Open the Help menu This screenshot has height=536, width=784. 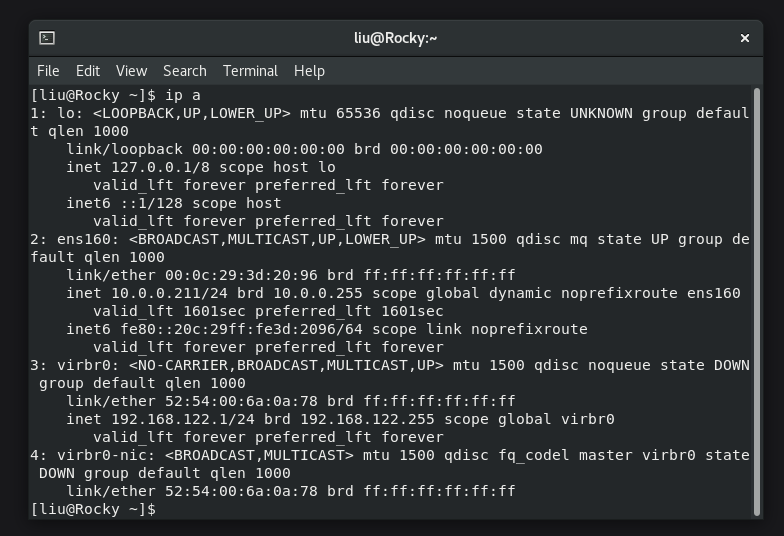[309, 71]
